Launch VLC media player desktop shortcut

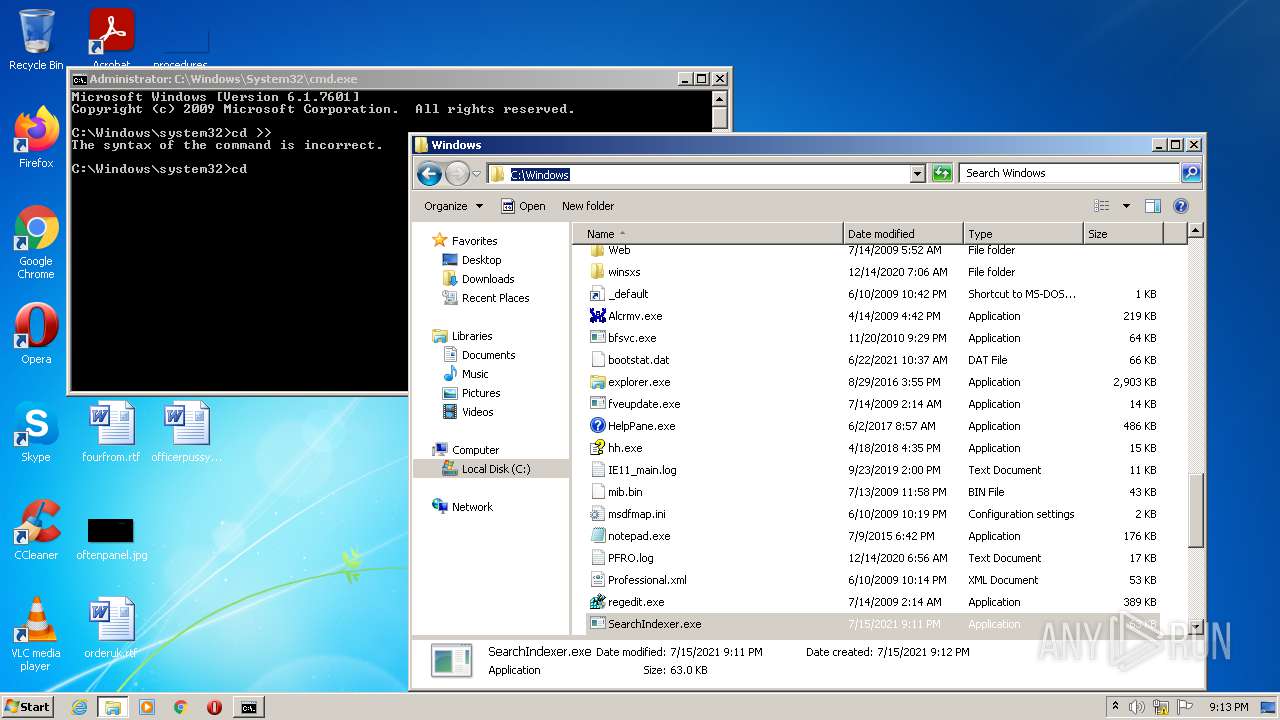pyautogui.click(x=36, y=634)
